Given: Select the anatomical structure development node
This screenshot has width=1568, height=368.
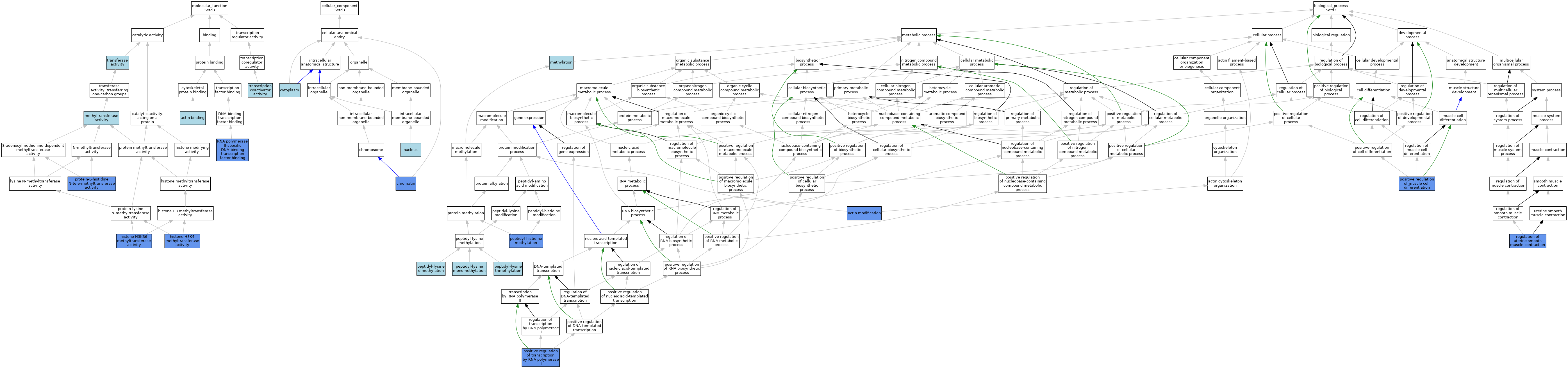Looking at the screenshot, I should coord(1466,62).
